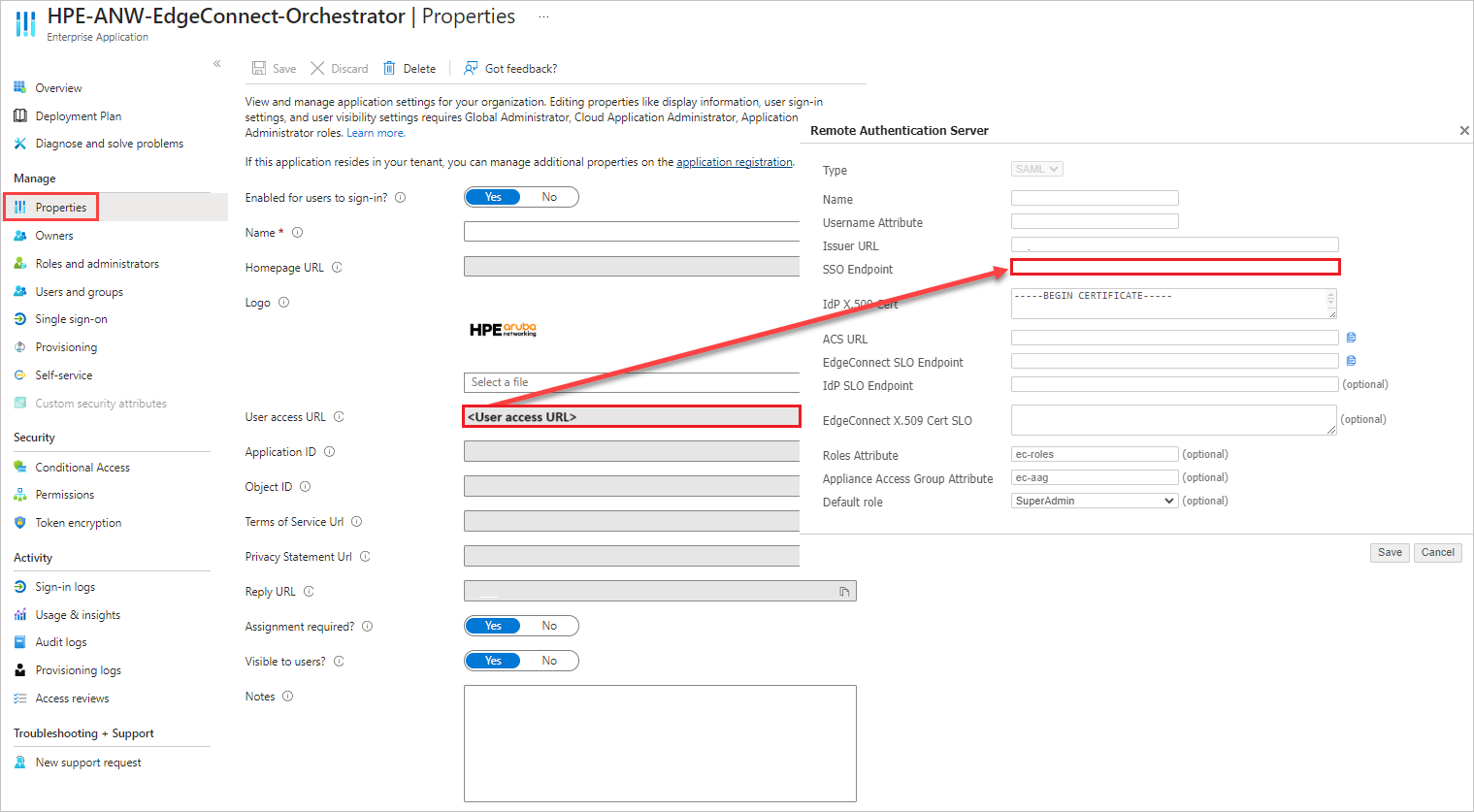
Task: Open the SAML Type dropdown
Action: (x=1035, y=168)
